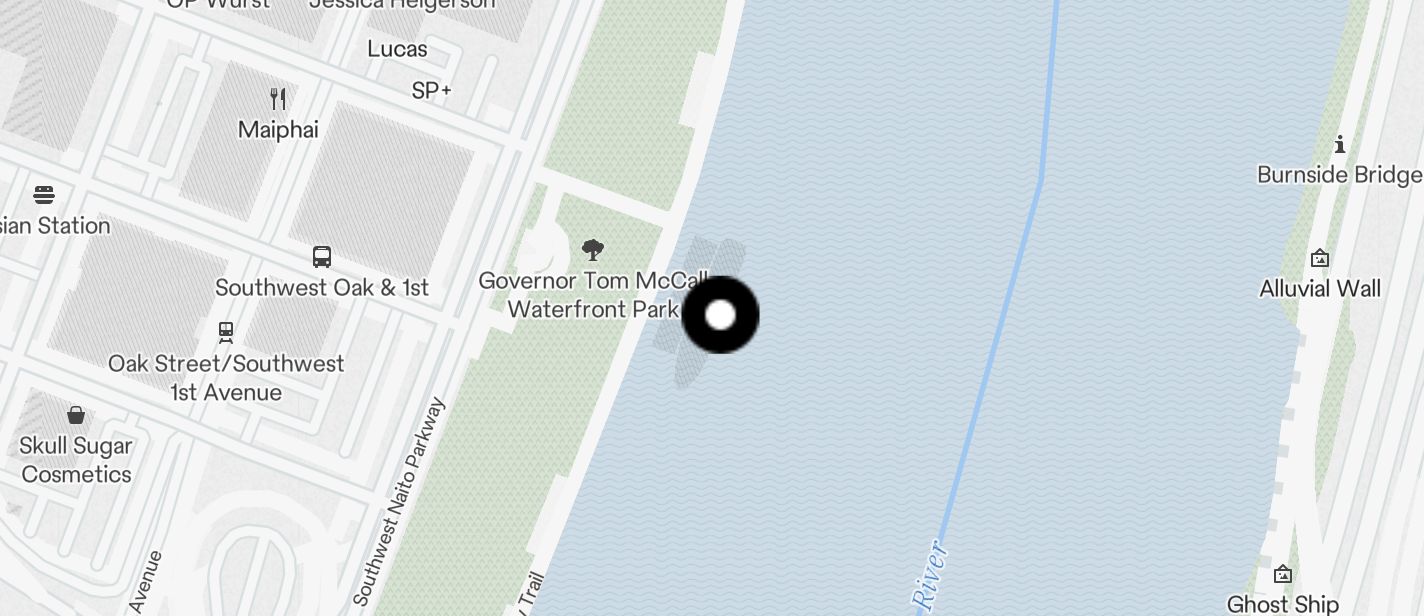Click the burger icon near Station label
The height and width of the screenshot is (616, 1424).
pos(44,194)
